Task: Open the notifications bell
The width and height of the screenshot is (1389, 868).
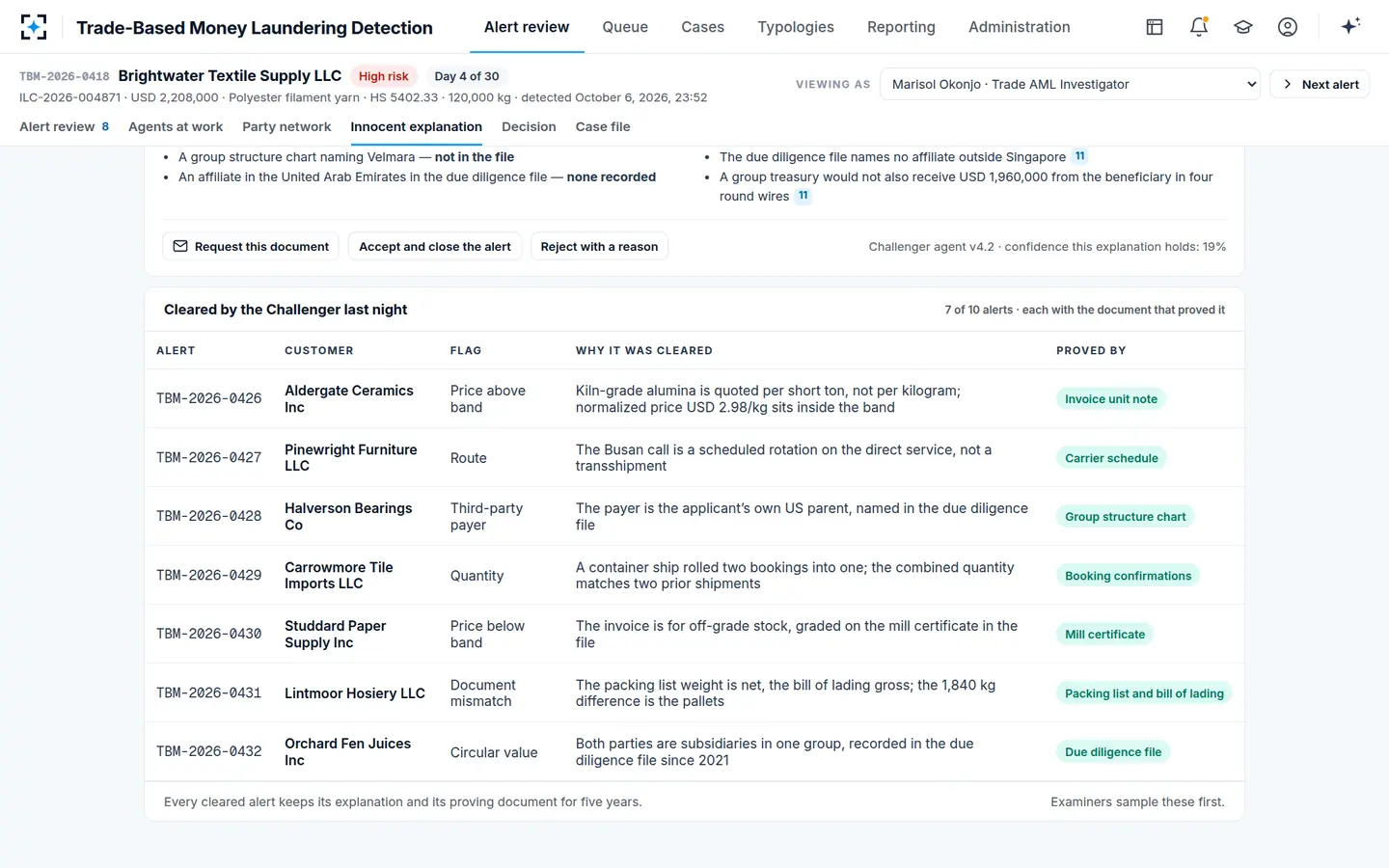Action: click(1199, 27)
